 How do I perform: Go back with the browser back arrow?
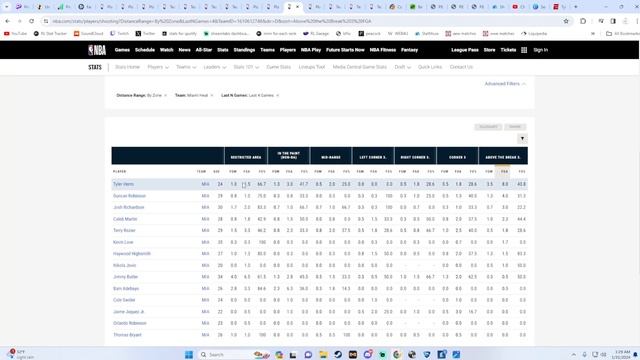(x=7, y=21)
